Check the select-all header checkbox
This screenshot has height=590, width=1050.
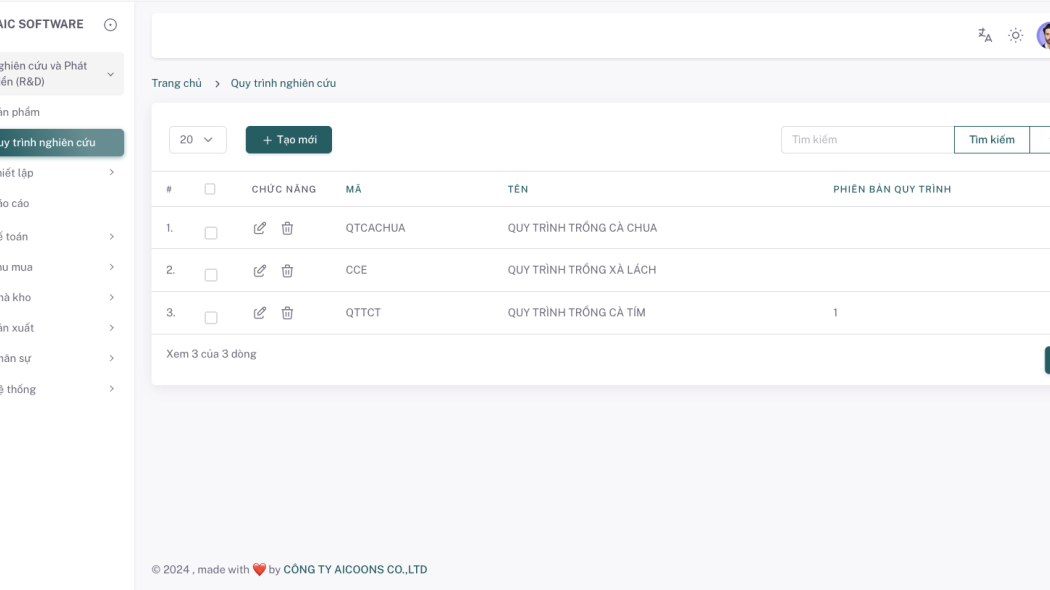[210, 189]
